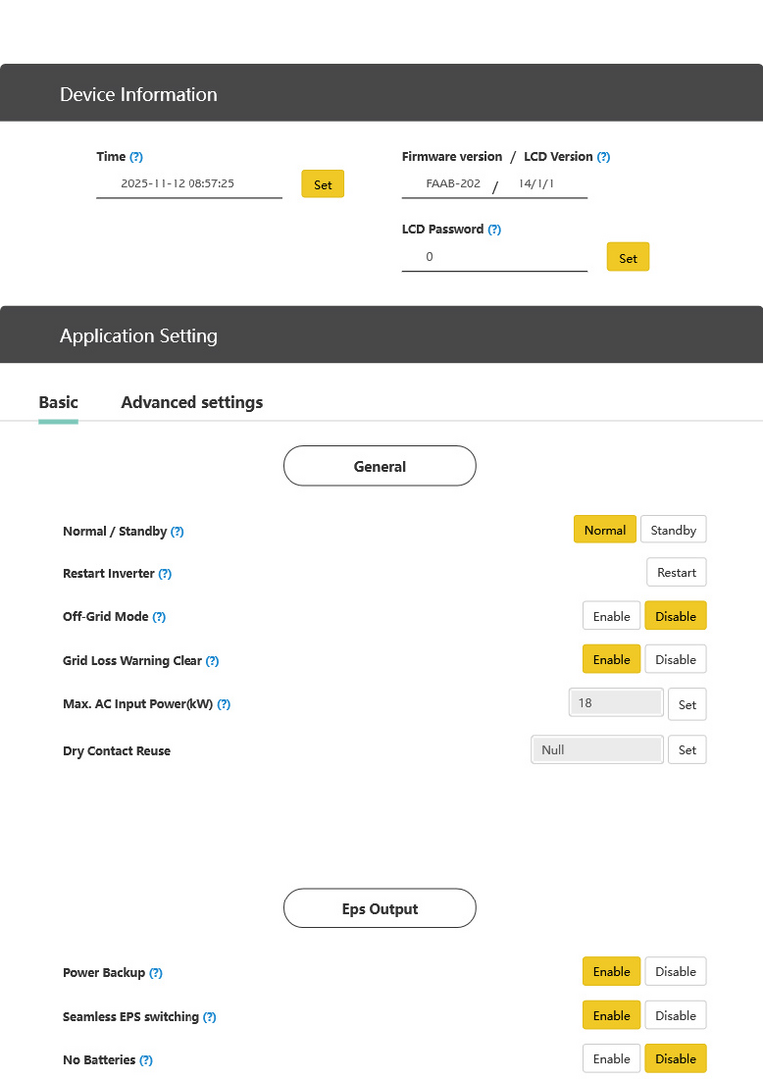Show help for Grid Loss Warning Clear
763x1079 pixels.
click(x=212, y=661)
